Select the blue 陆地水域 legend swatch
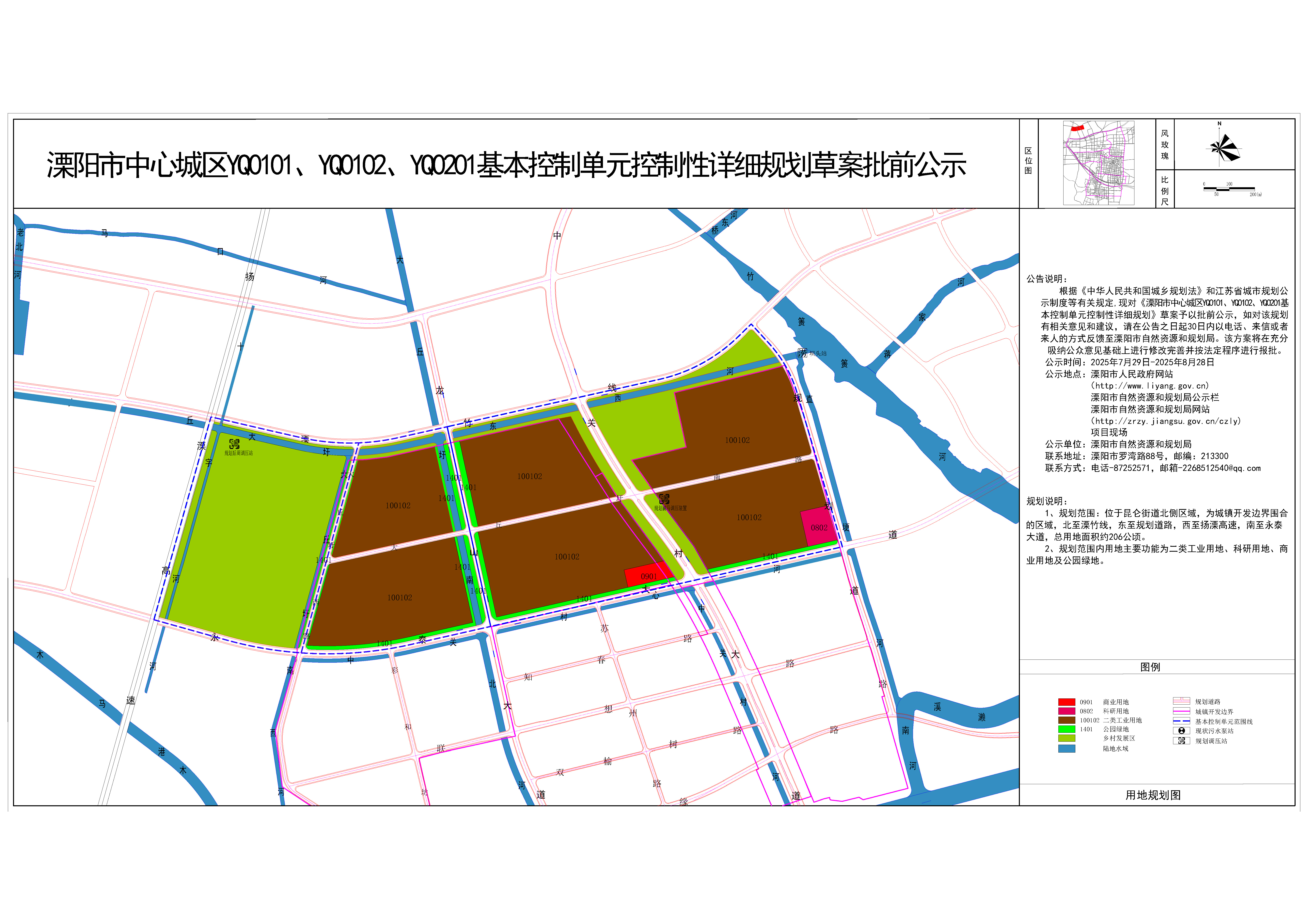 coord(1067,749)
